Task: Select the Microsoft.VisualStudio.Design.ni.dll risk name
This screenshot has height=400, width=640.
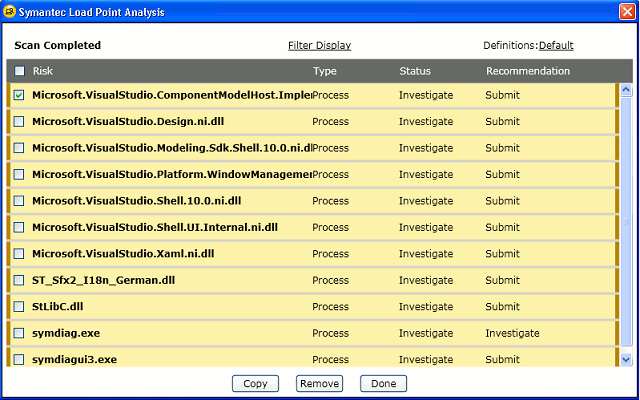Action: [x=128, y=122]
